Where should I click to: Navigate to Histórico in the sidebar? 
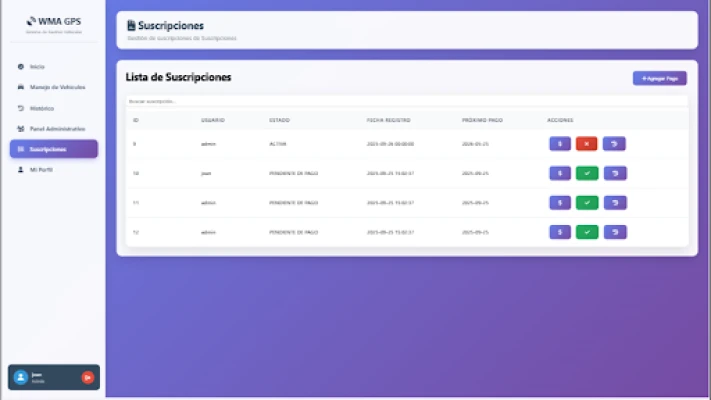coord(42,108)
